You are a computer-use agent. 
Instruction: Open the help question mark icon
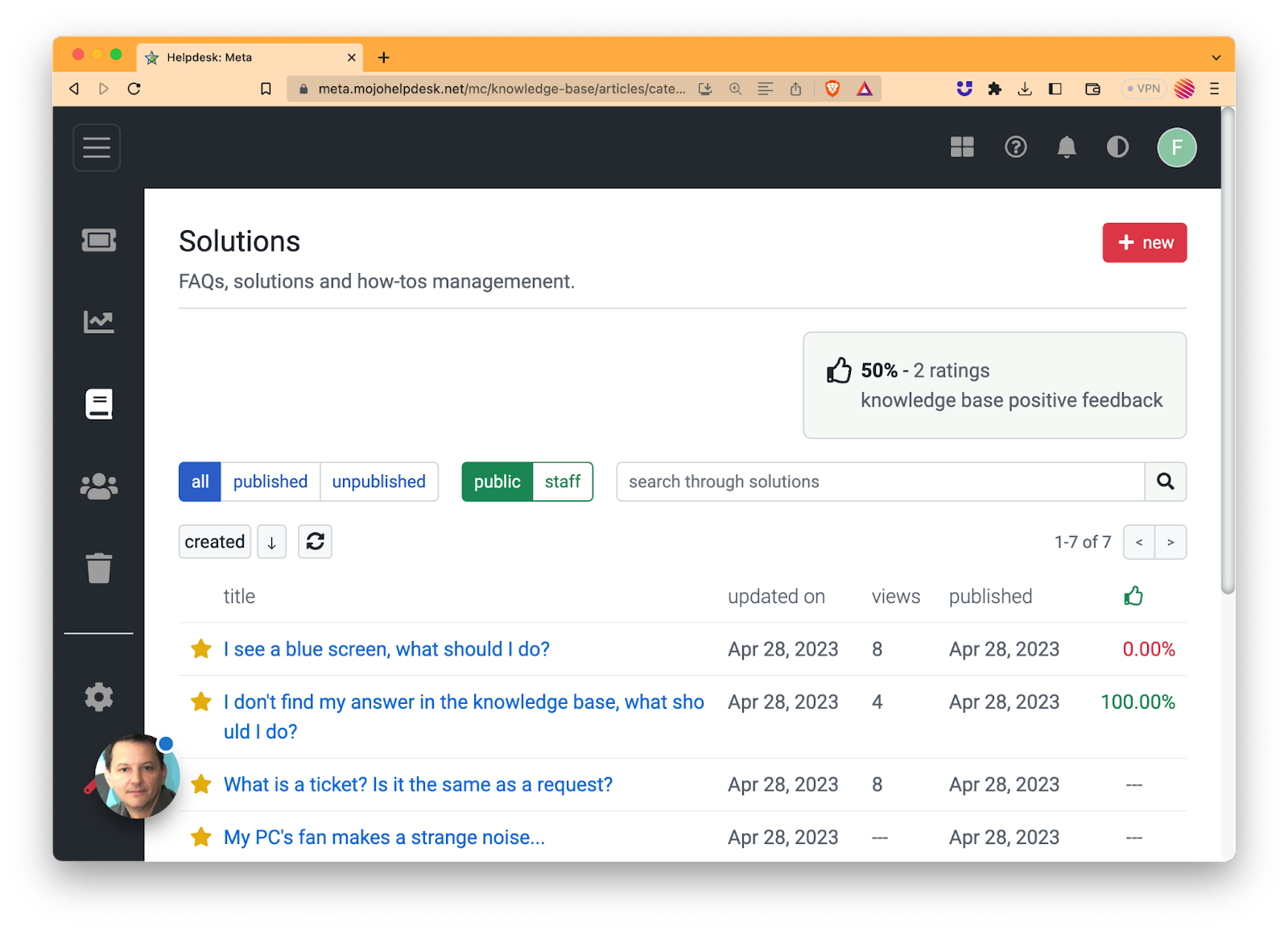pyautogui.click(x=1016, y=147)
